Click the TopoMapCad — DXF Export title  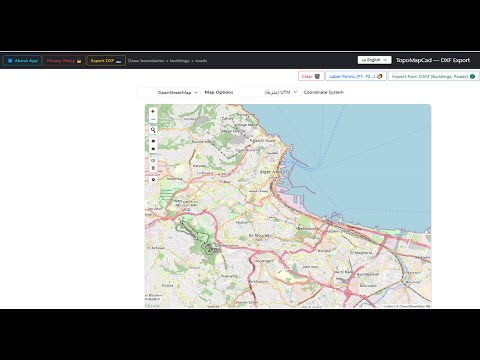point(433,60)
